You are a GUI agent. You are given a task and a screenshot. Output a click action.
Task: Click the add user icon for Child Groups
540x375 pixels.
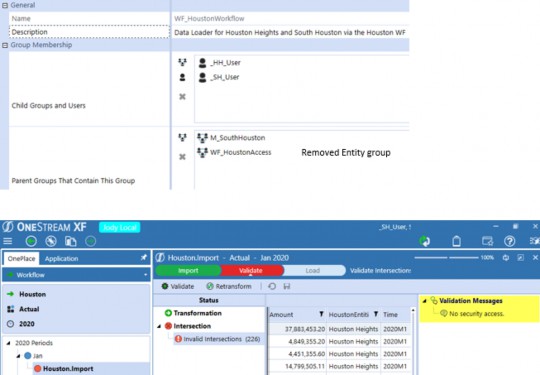(x=182, y=77)
